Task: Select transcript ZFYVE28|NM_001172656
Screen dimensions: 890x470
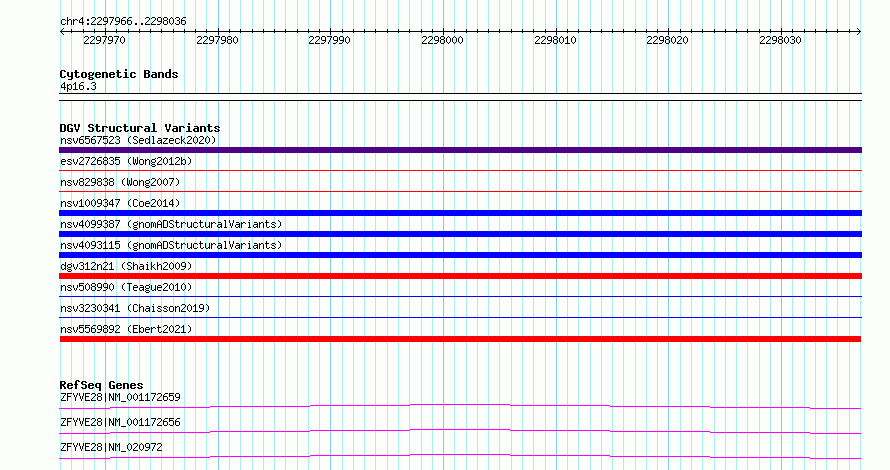Action: [x=120, y=422]
